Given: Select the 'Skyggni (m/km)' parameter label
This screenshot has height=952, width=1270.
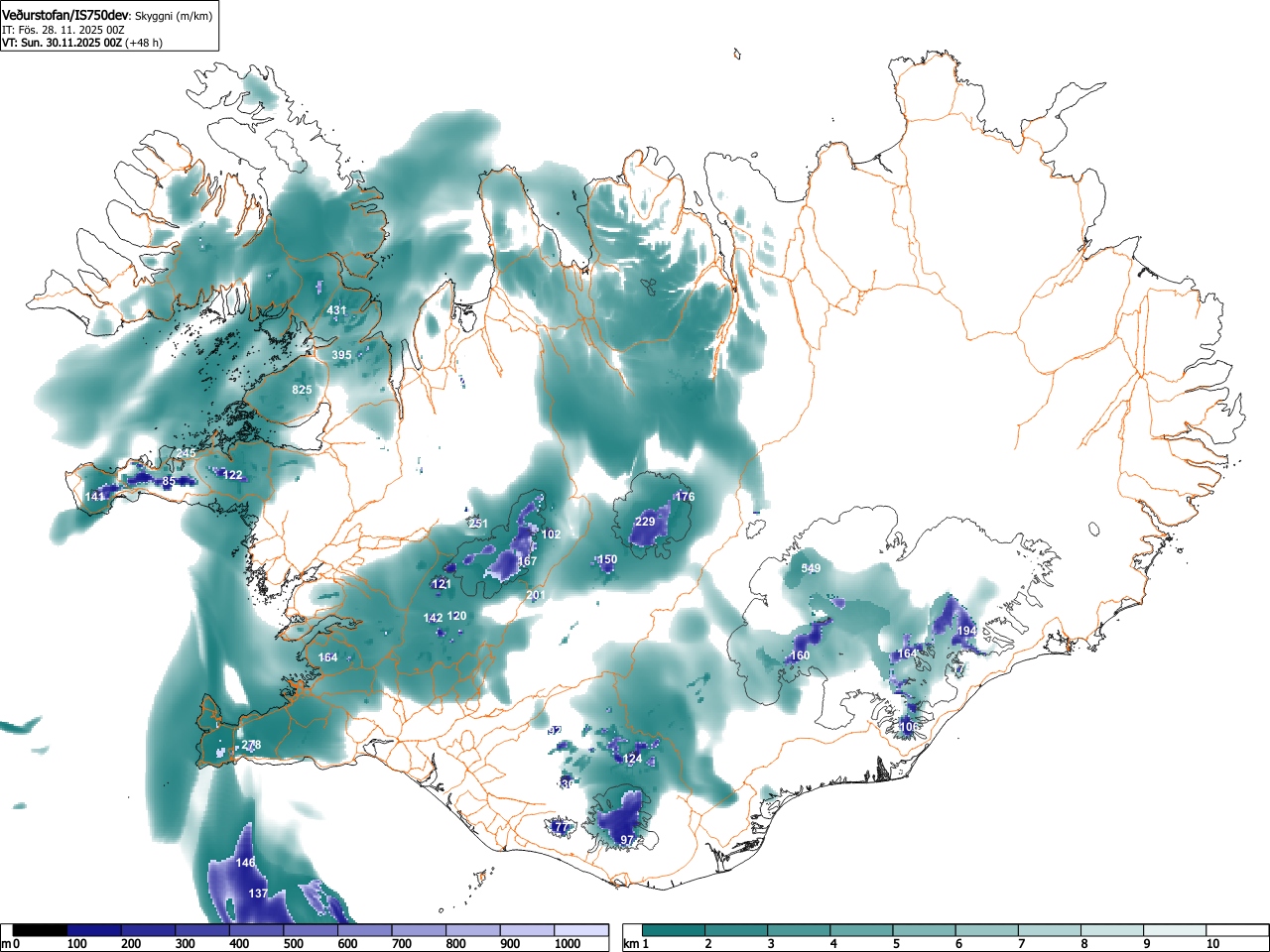Looking at the screenshot, I should point(173,16).
